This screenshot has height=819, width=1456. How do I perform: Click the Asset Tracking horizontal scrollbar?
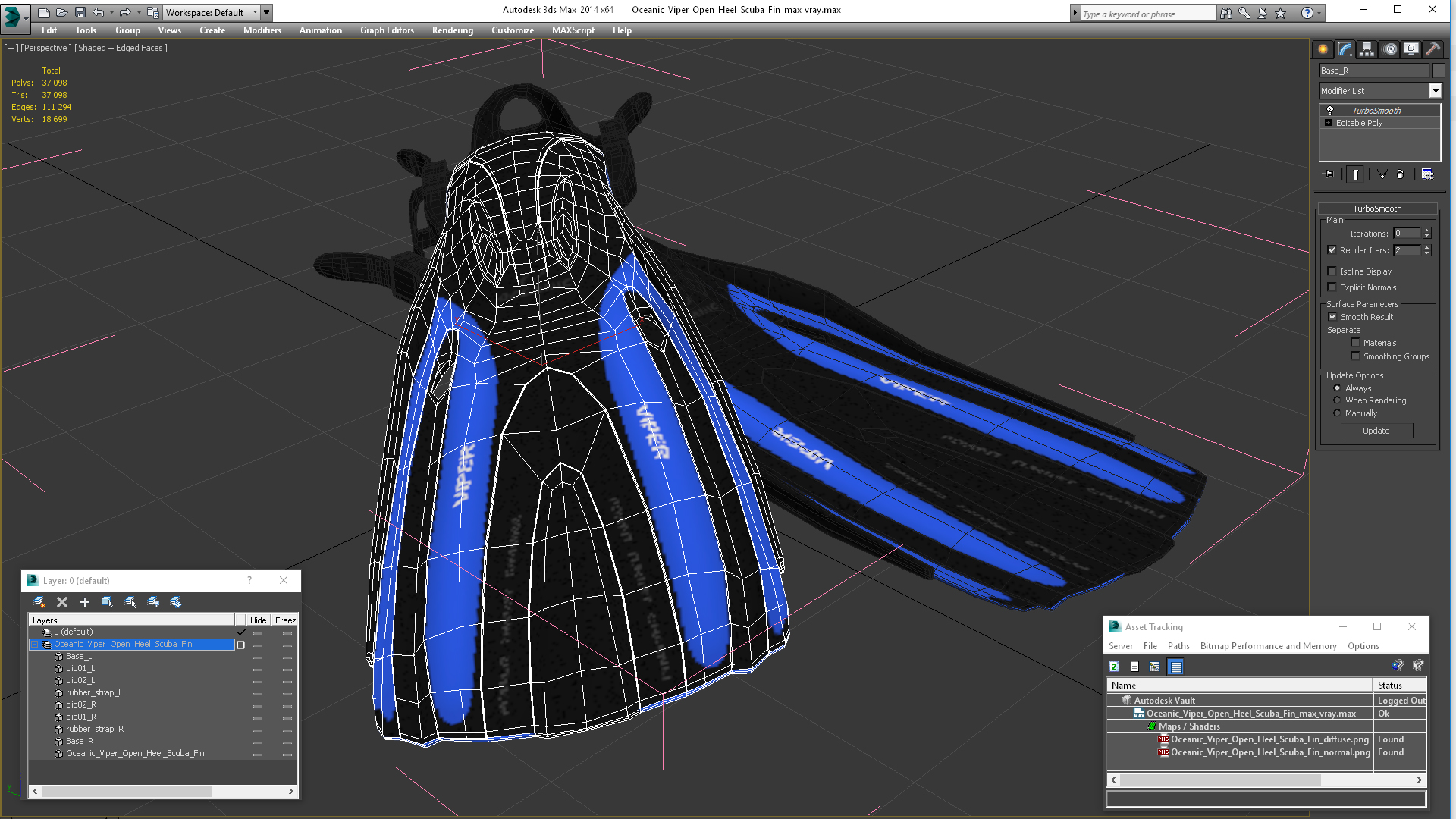1266,780
